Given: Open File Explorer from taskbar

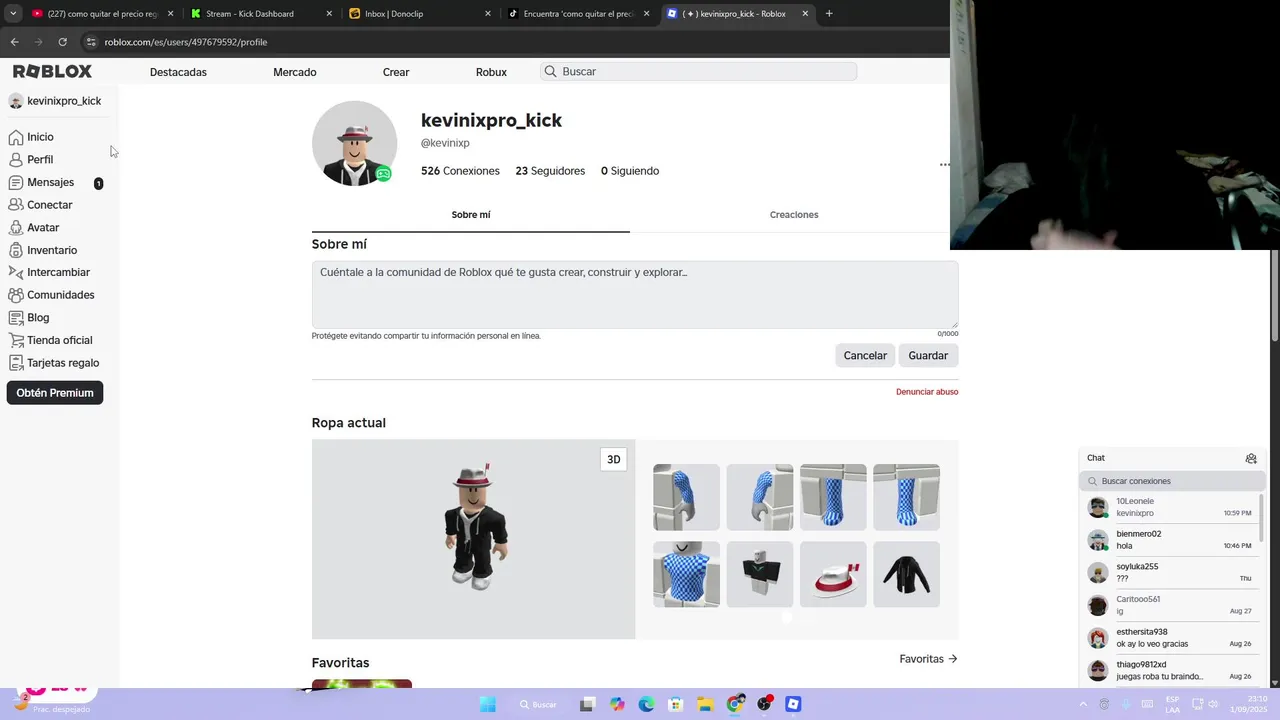Looking at the screenshot, I should 704,704.
